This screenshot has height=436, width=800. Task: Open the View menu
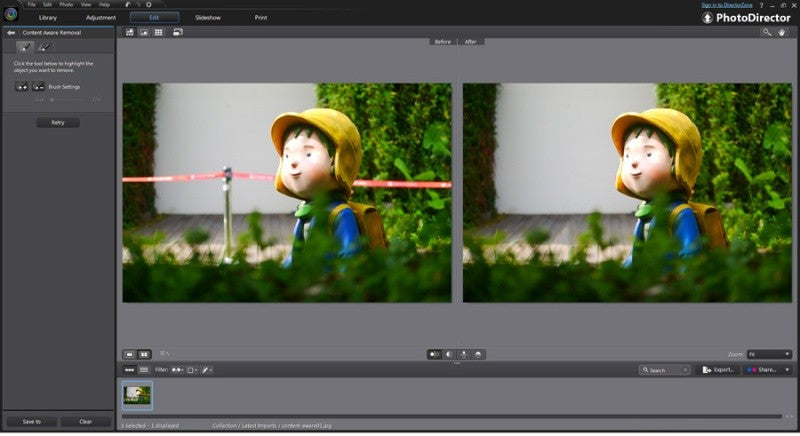[x=86, y=5]
